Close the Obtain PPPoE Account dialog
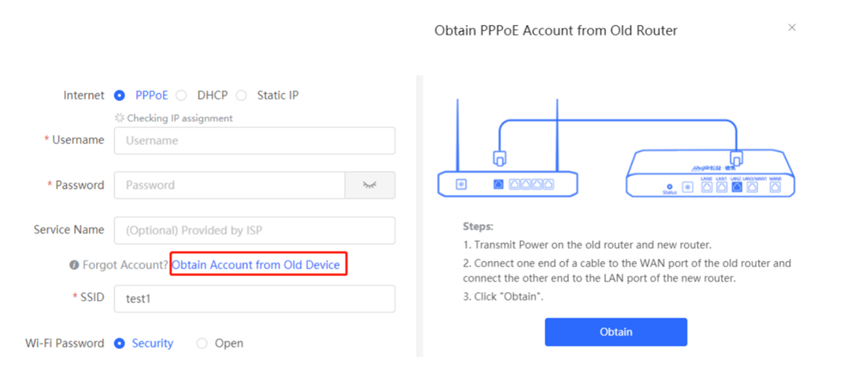863x367 pixels. [792, 28]
